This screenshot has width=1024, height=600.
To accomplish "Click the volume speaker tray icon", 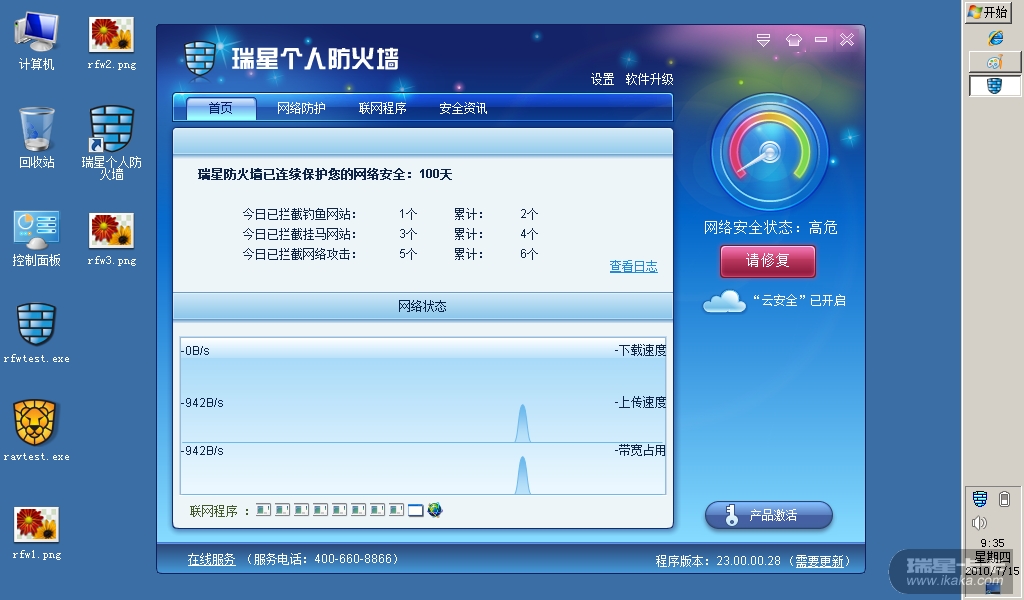I will [x=979, y=523].
